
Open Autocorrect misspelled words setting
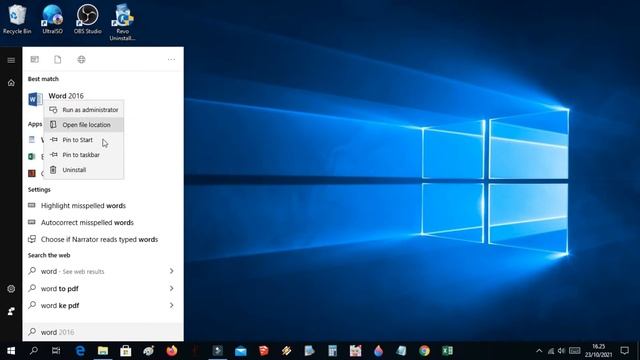(103, 223)
